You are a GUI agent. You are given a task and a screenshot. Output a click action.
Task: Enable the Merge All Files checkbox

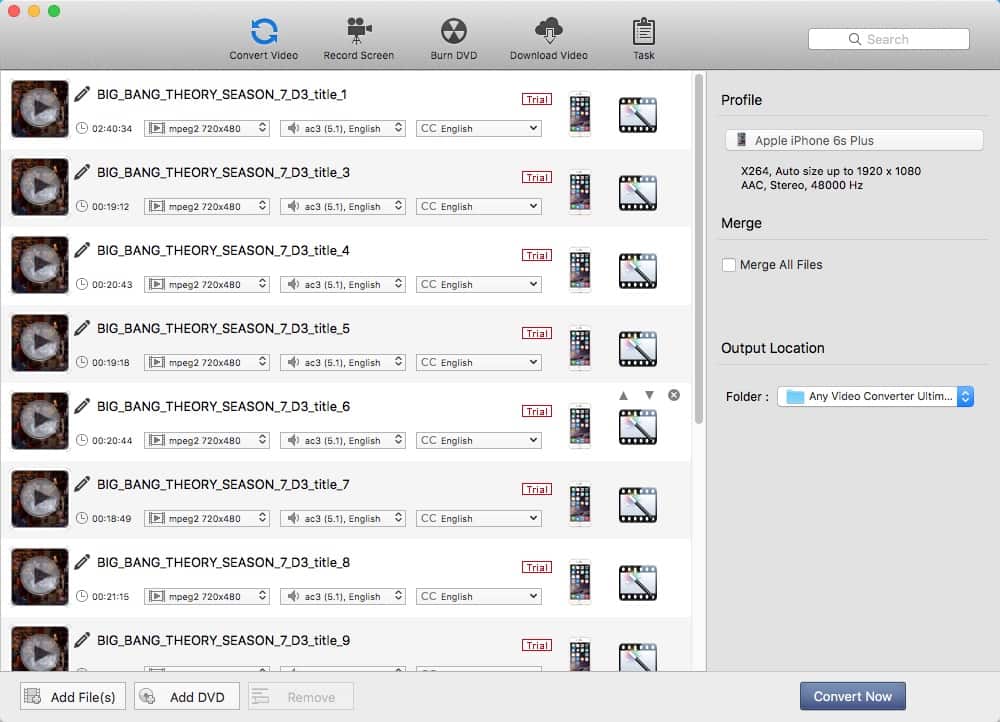pyautogui.click(x=729, y=265)
